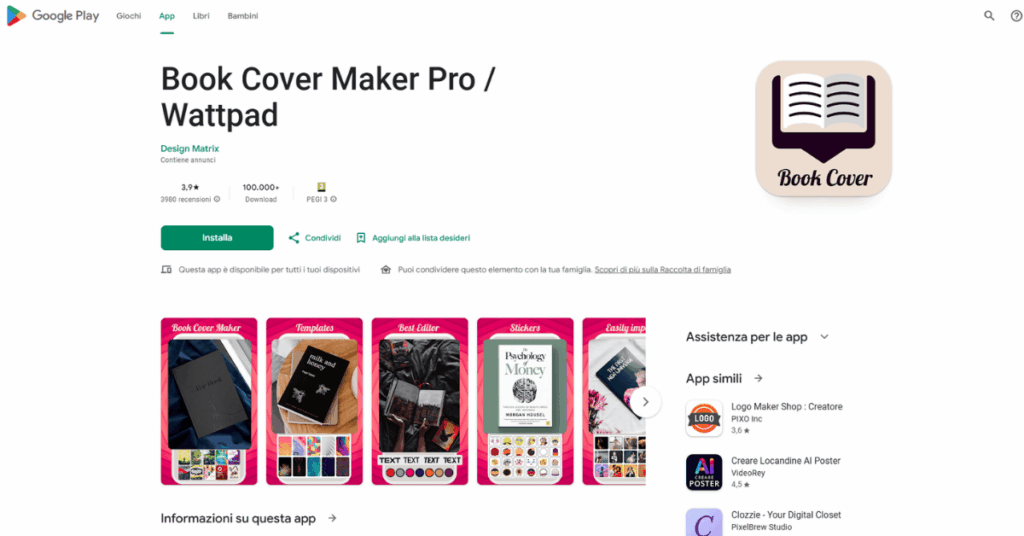Open the Logo Maker Shop app icon
Screen dimensions: 1024x536
(704, 418)
